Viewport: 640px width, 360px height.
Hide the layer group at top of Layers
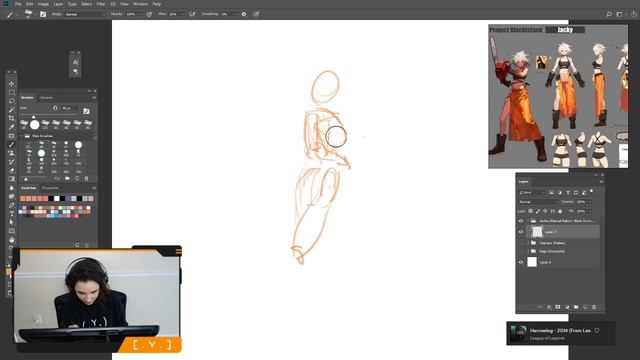click(521, 221)
